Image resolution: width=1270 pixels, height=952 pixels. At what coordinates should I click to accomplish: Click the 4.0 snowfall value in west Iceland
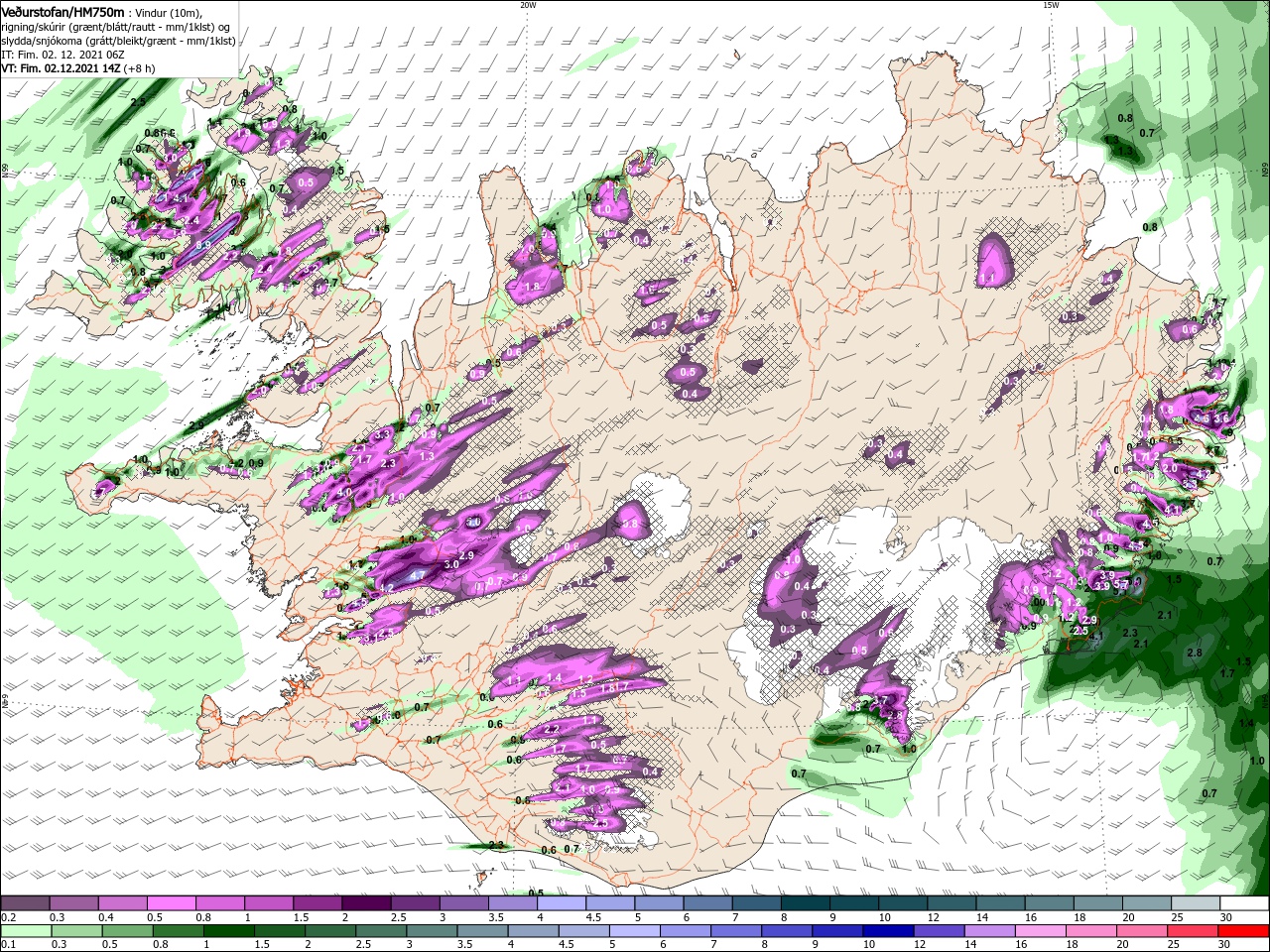(344, 492)
